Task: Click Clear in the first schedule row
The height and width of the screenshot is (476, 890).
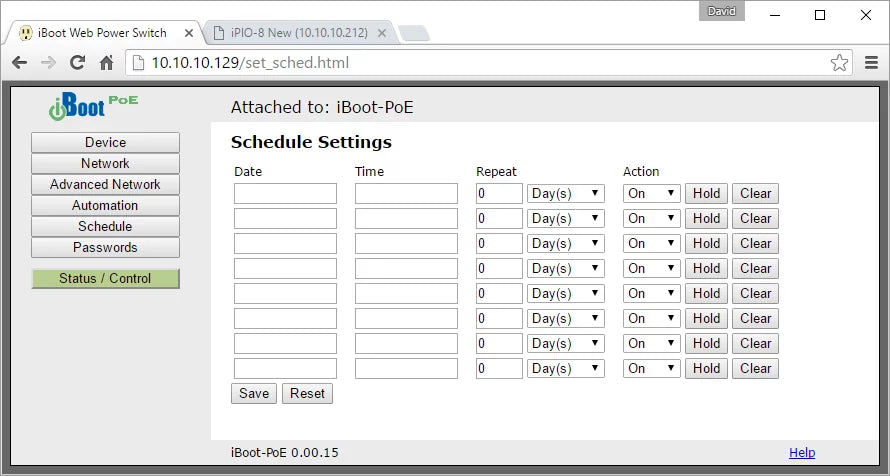Action: [755, 193]
